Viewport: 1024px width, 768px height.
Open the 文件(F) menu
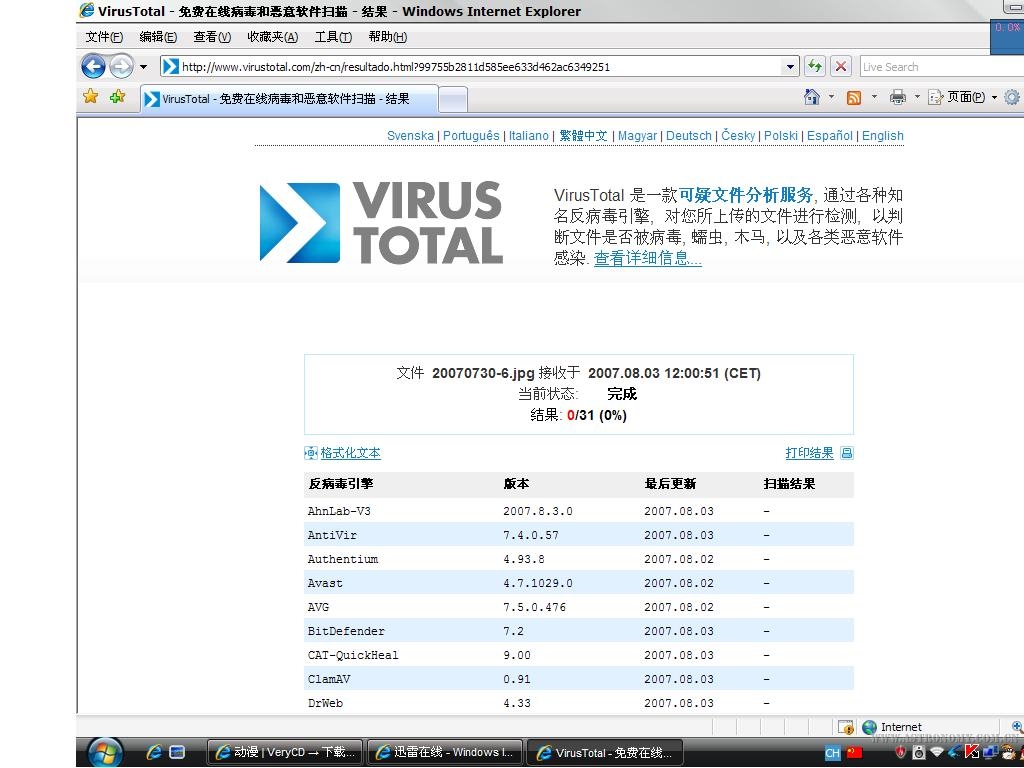click(x=104, y=37)
